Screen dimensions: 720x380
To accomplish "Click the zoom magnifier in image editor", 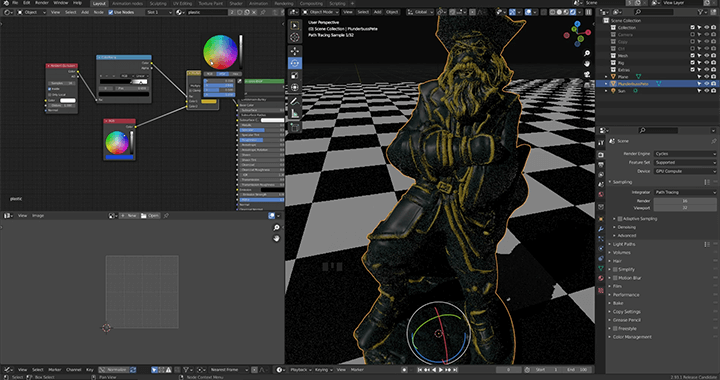I will tap(276, 228).
